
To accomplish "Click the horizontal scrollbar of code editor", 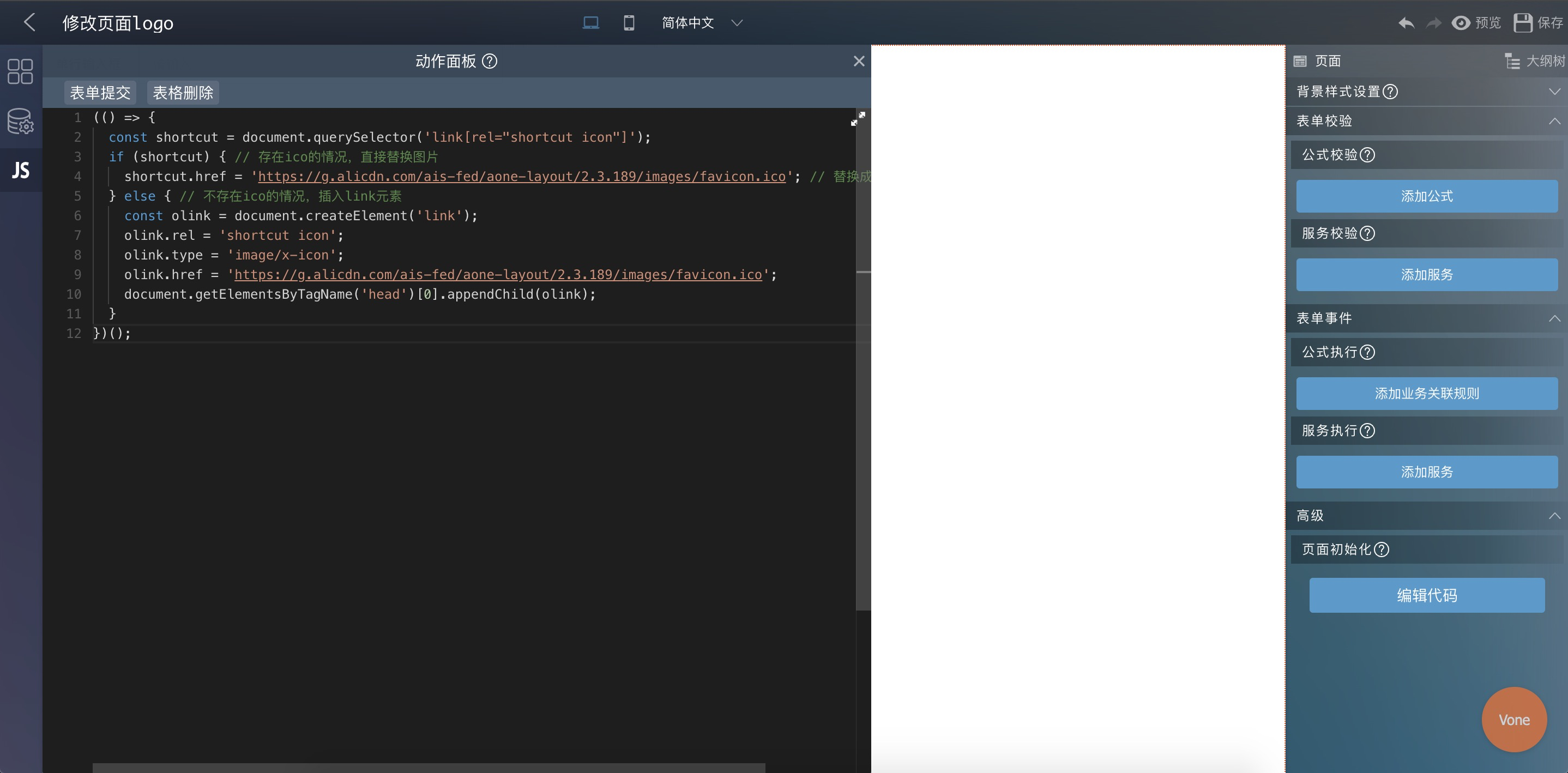I will tap(429, 768).
